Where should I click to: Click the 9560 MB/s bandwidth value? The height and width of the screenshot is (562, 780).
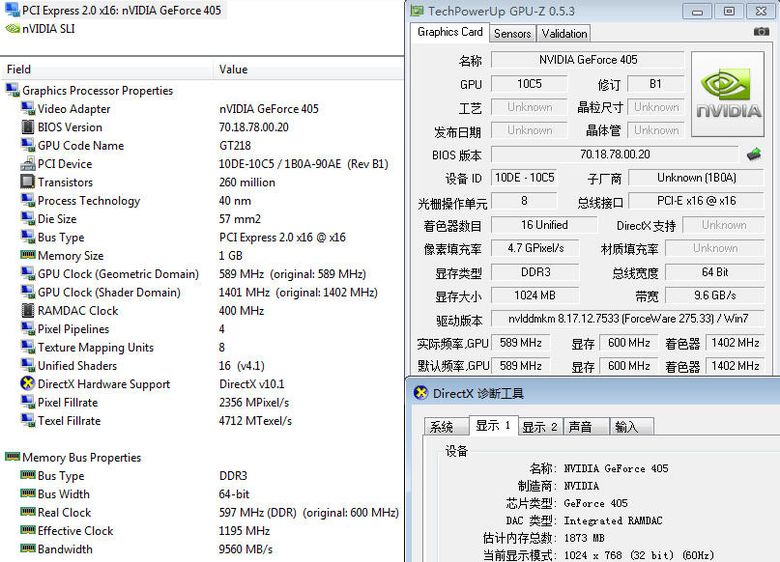tap(246, 549)
